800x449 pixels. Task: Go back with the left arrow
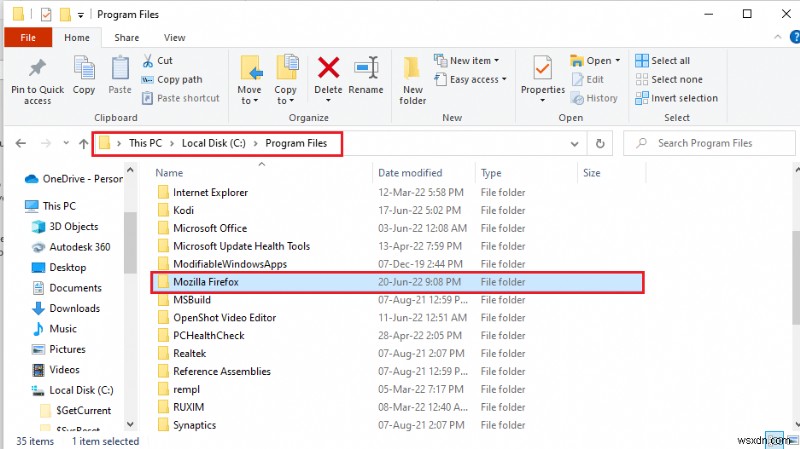(x=21, y=143)
